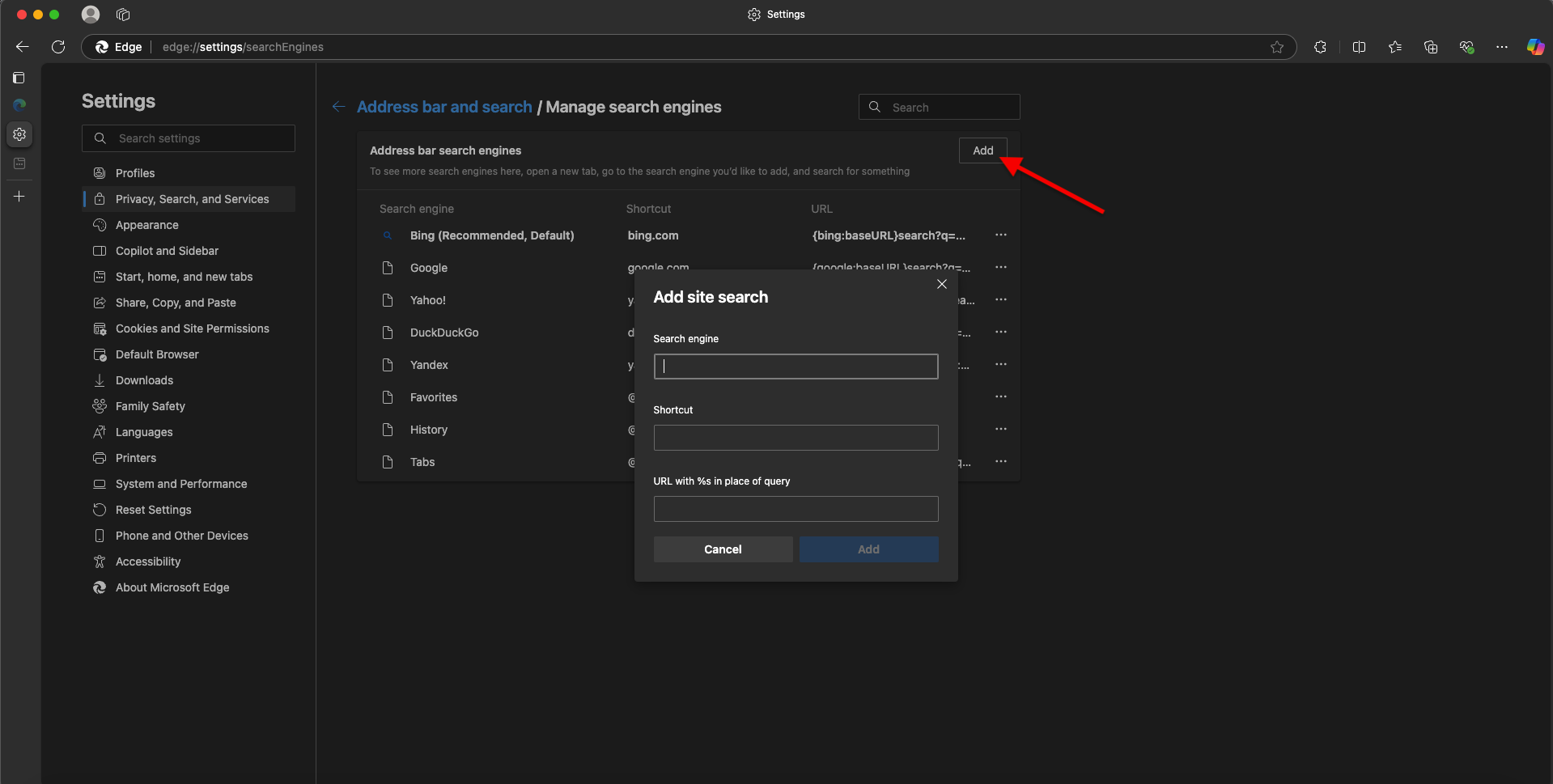The height and width of the screenshot is (784, 1553).
Task: Open more actions for DuckDuckGo row
Action: pos(1001,332)
